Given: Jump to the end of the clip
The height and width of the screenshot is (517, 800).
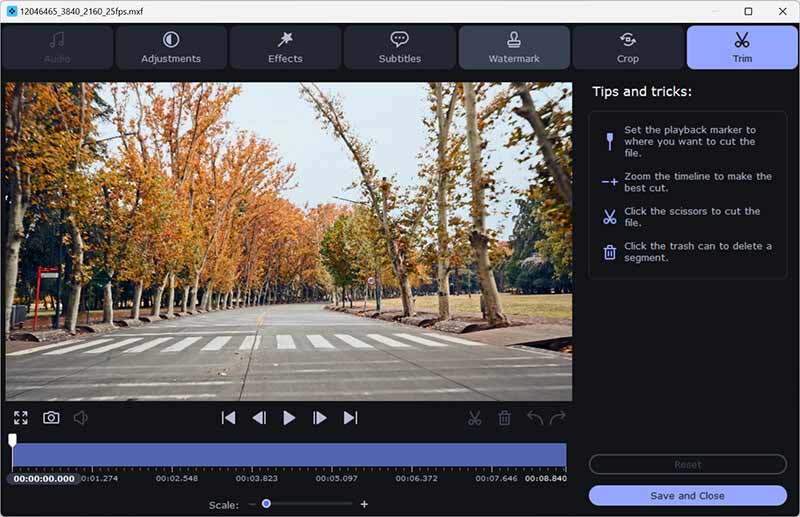Looking at the screenshot, I should (351, 418).
